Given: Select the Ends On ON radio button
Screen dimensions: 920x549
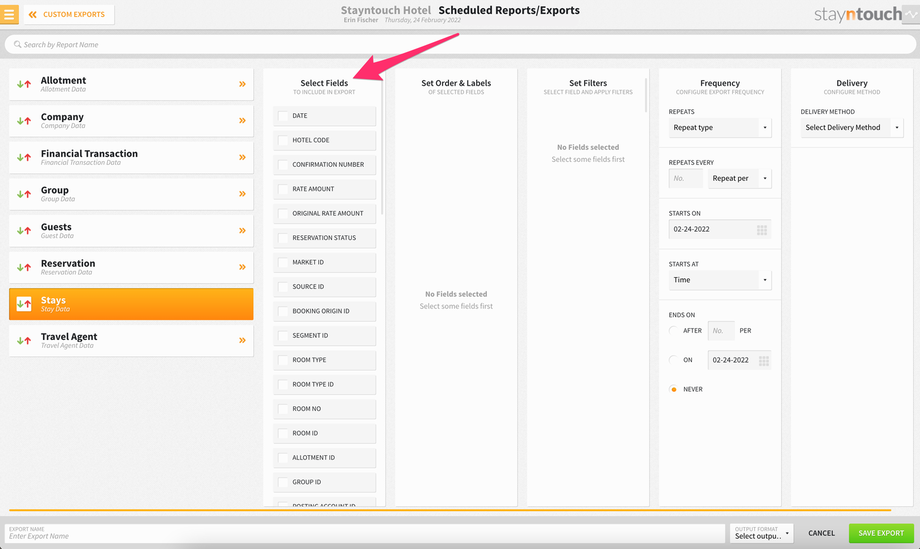Looking at the screenshot, I should (x=674, y=360).
